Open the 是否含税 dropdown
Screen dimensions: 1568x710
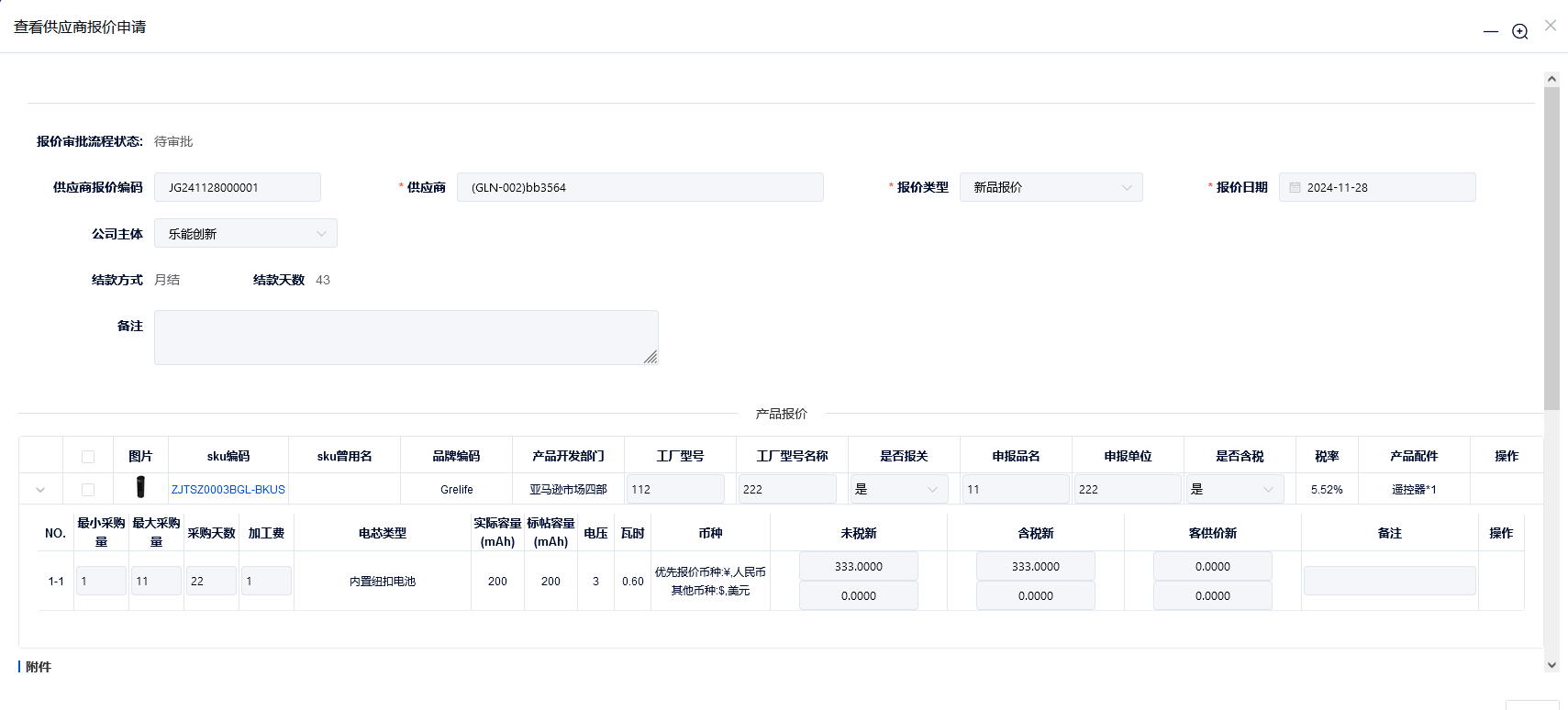coord(1234,490)
